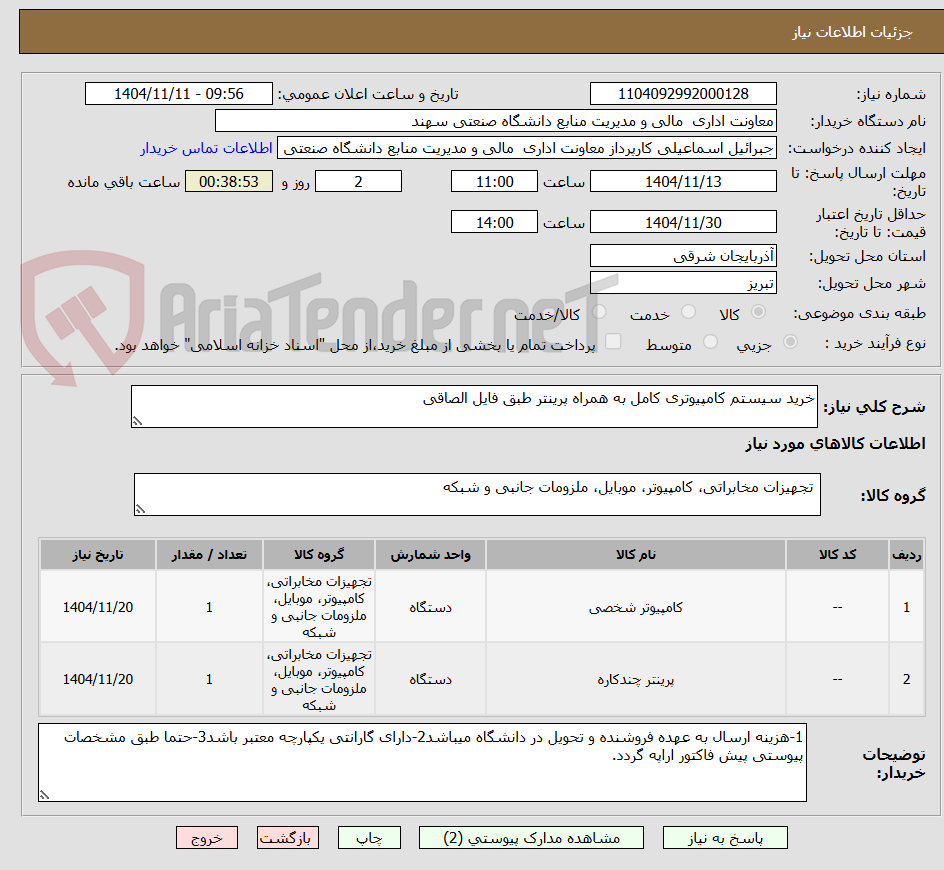Screen dimensions: 944x870
Task: Click the واحد شمارش column header
Action: [430, 555]
